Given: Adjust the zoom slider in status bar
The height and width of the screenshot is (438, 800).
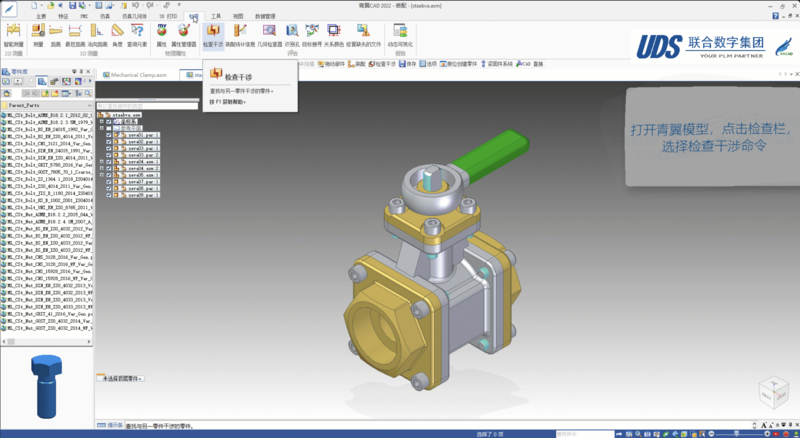Looking at the screenshot, I should [738, 434].
